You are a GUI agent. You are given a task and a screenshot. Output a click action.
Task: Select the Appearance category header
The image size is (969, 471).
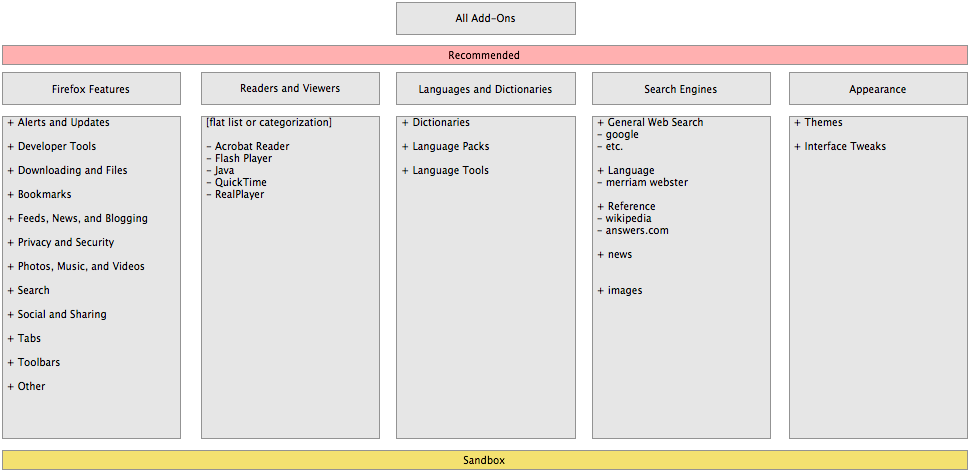click(877, 89)
